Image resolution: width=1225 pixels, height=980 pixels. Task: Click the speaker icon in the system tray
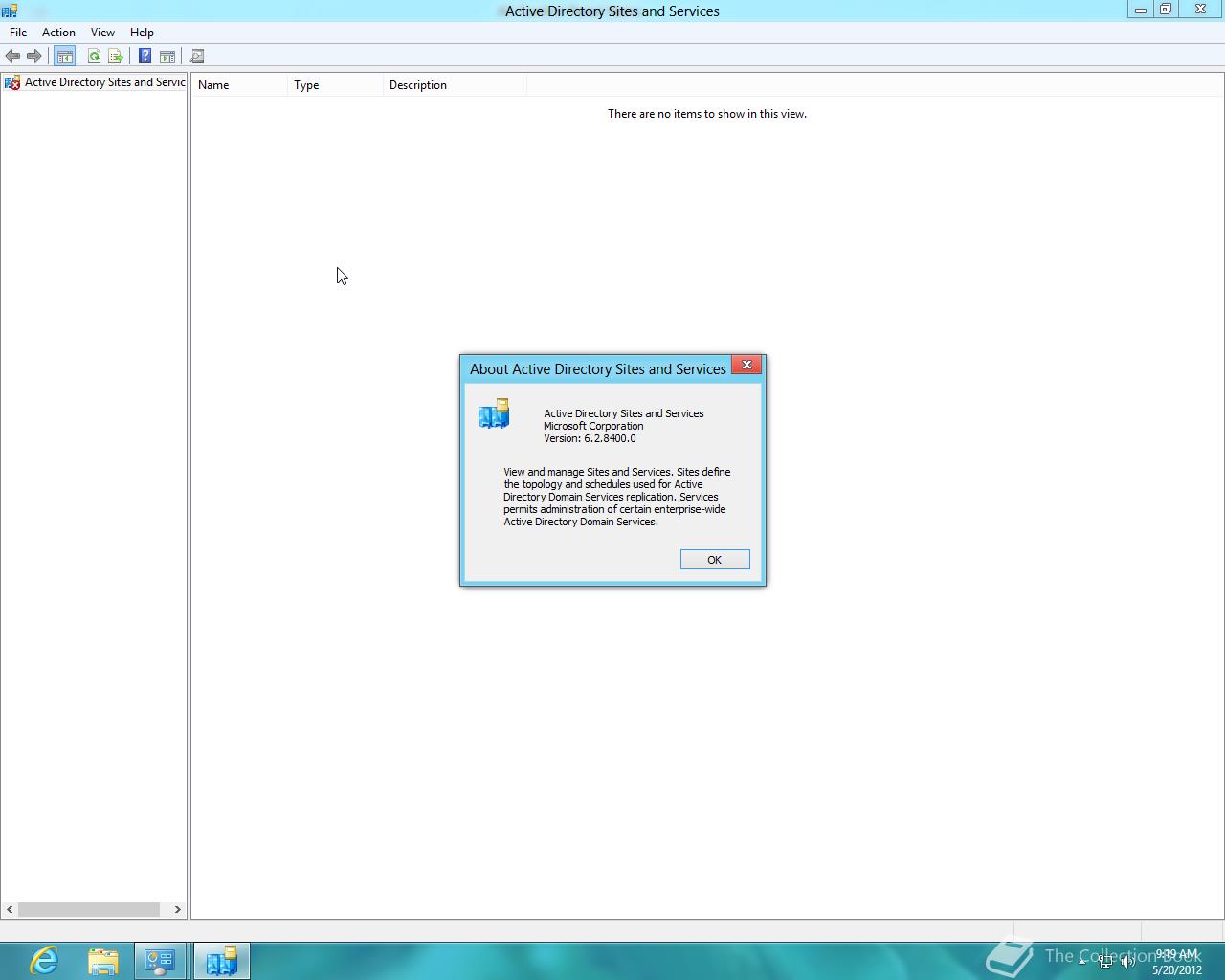coord(1128,961)
